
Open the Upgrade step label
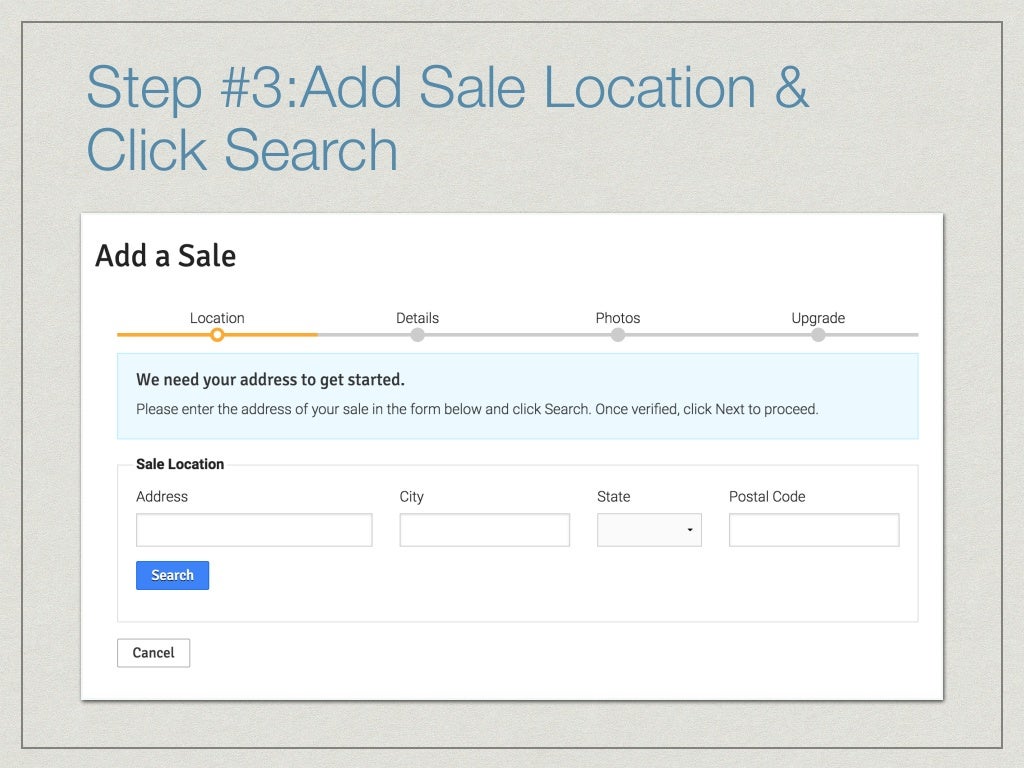(818, 318)
